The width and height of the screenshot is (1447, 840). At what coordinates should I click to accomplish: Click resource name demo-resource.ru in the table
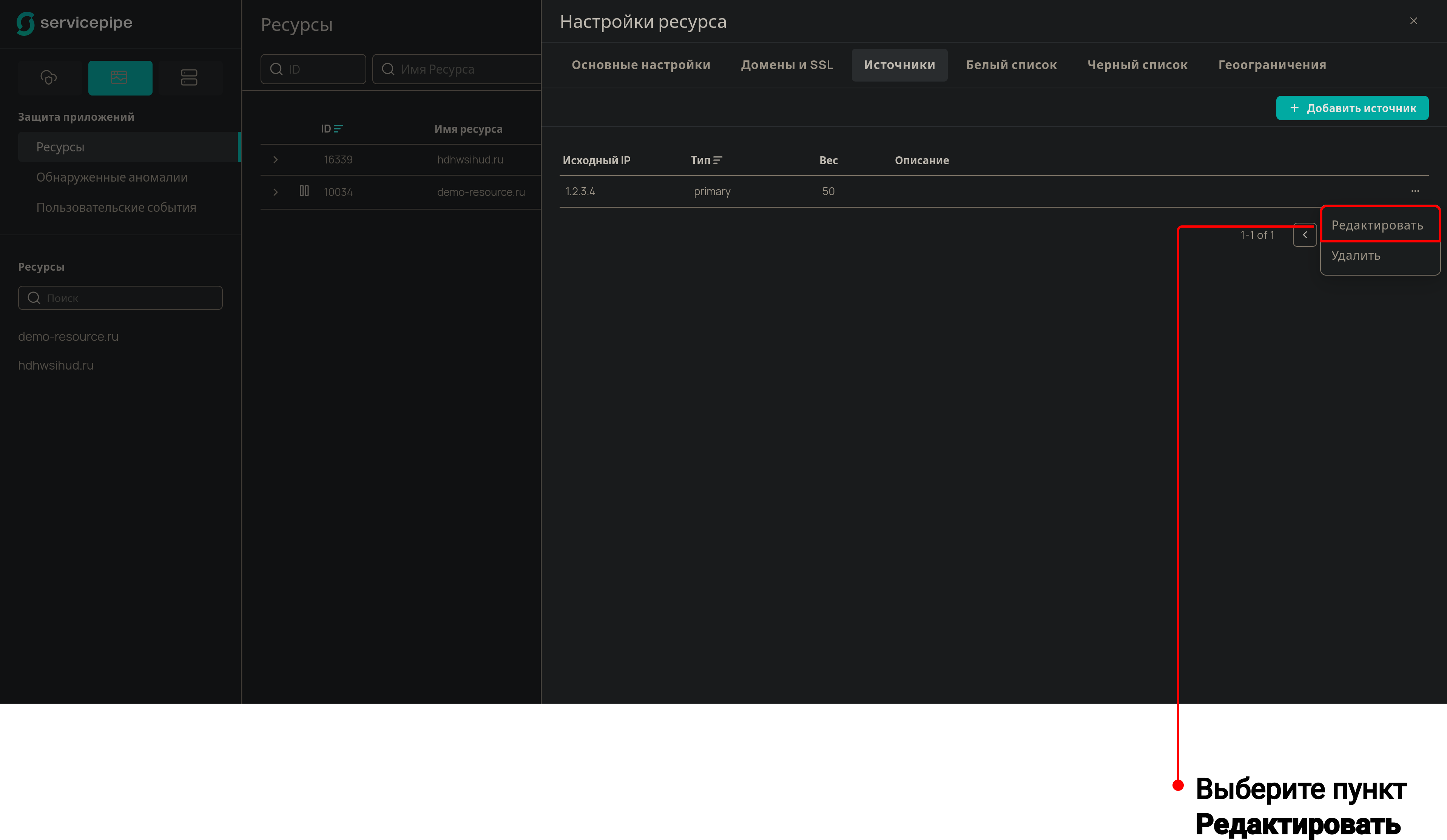(481, 192)
